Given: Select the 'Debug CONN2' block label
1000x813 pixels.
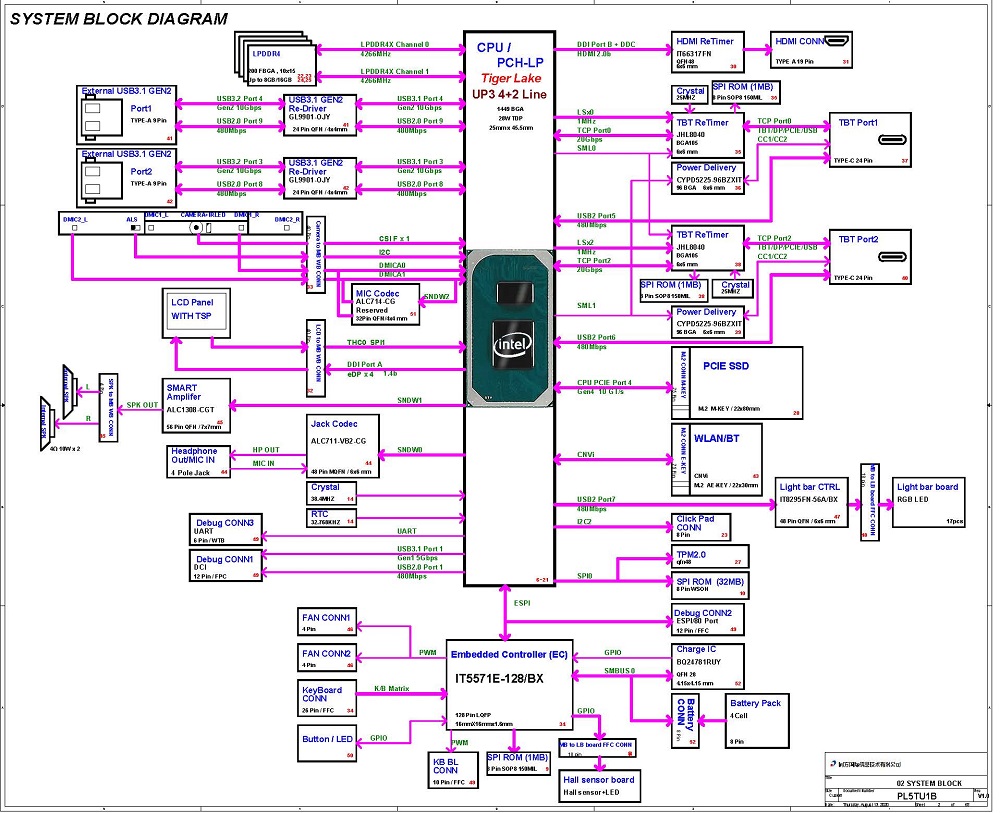Looking at the screenshot, I should pos(703,613).
